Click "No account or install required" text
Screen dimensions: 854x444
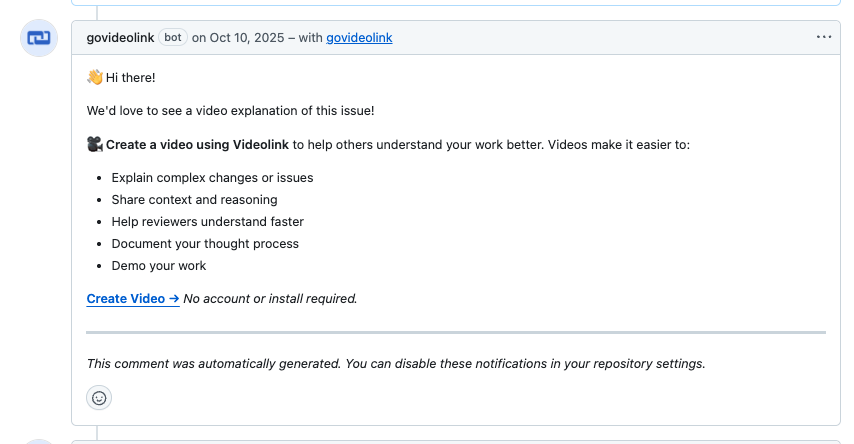click(270, 298)
